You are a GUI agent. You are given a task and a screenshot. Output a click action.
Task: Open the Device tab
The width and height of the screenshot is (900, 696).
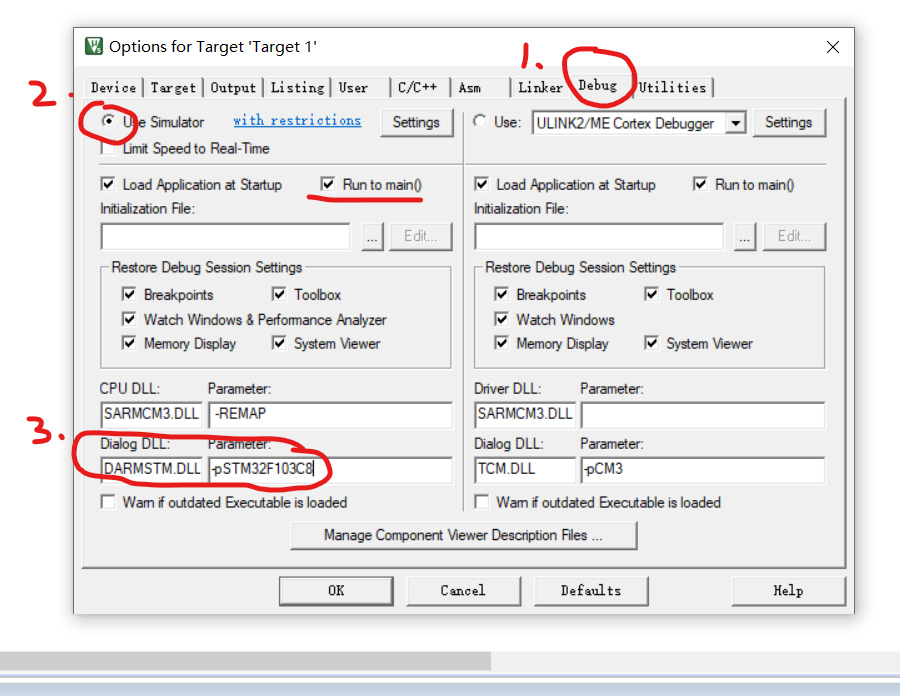click(x=113, y=87)
